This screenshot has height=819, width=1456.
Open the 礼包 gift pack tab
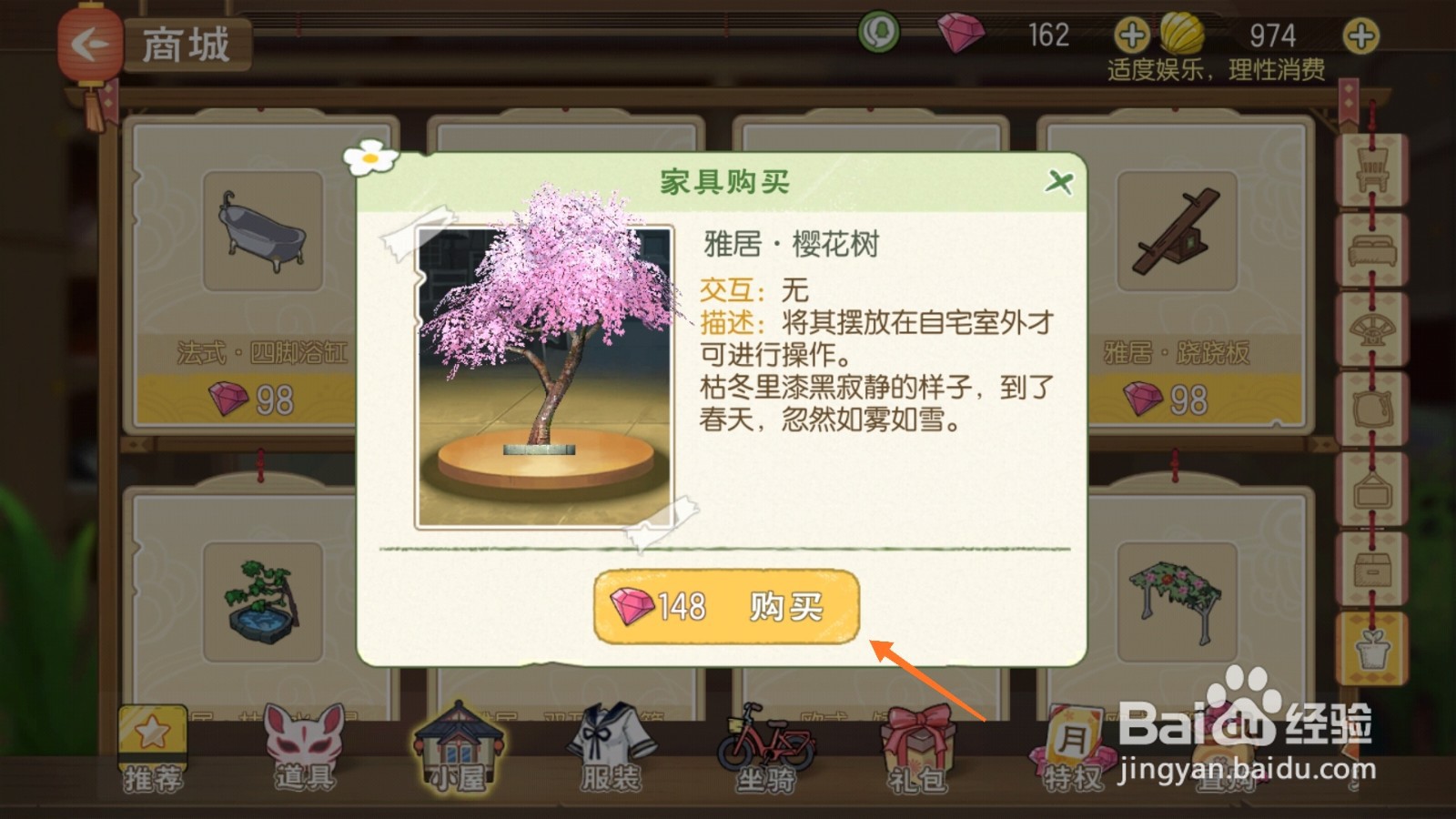click(x=917, y=749)
